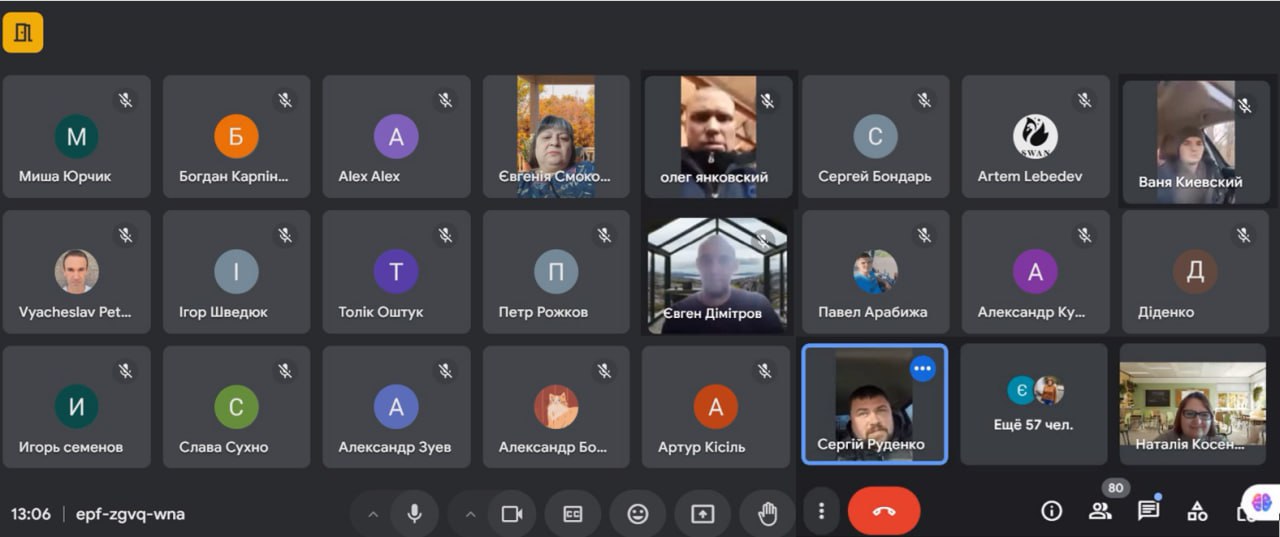Image resolution: width=1280 pixels, height=537 pixels.
Task: Click the 'Діденко' name label
Action: click(1165, 312)
